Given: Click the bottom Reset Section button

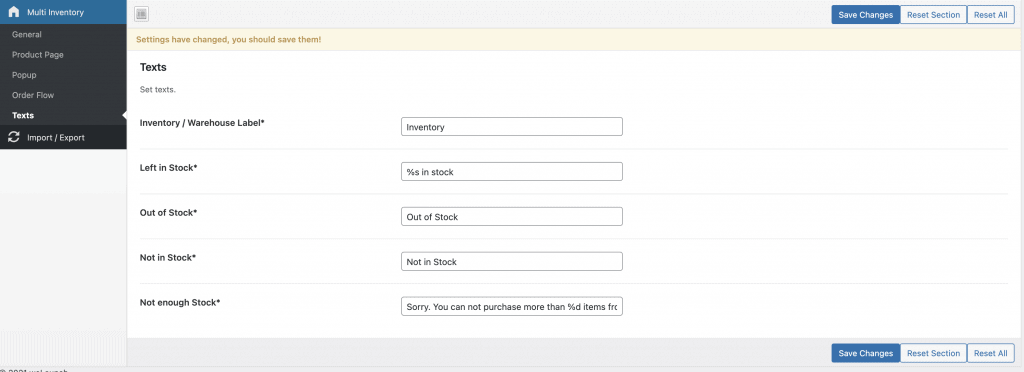Looking at the screenshot, I should point(933,353).
